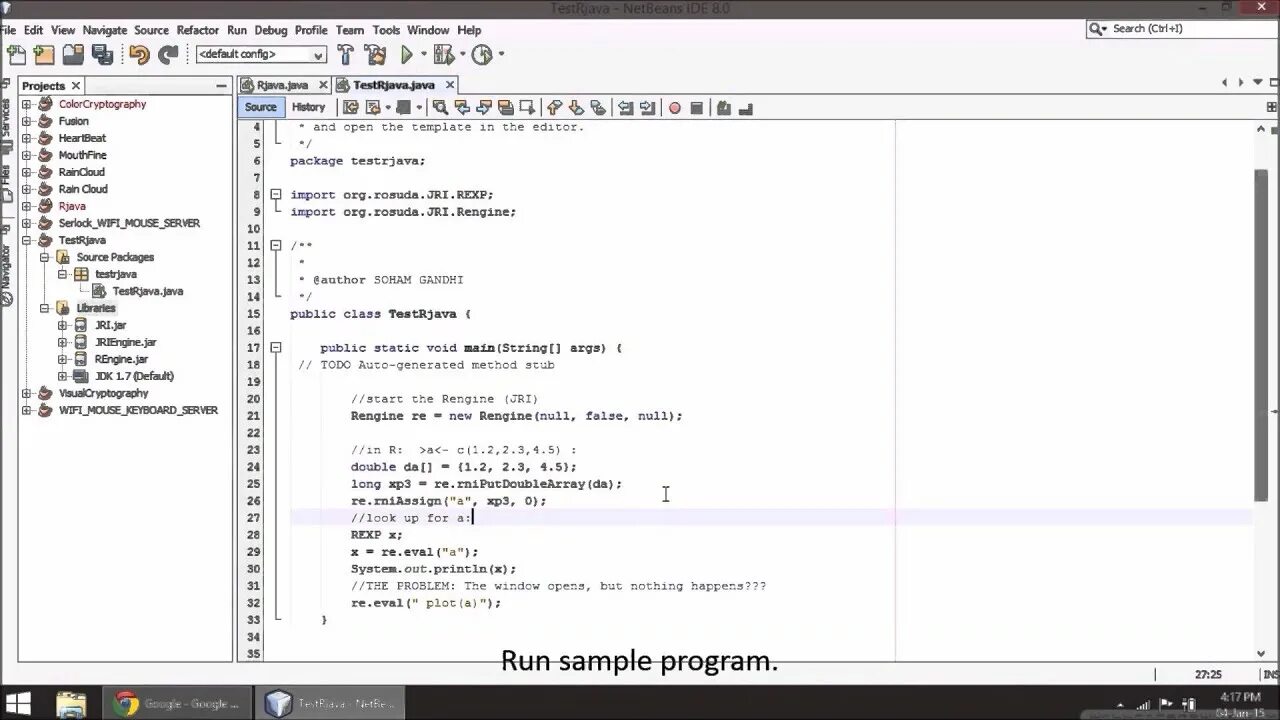The height and width of the screenshot is (720, 1280).
Task: Select TestRjava.java in the project tree
Action: 147,291
